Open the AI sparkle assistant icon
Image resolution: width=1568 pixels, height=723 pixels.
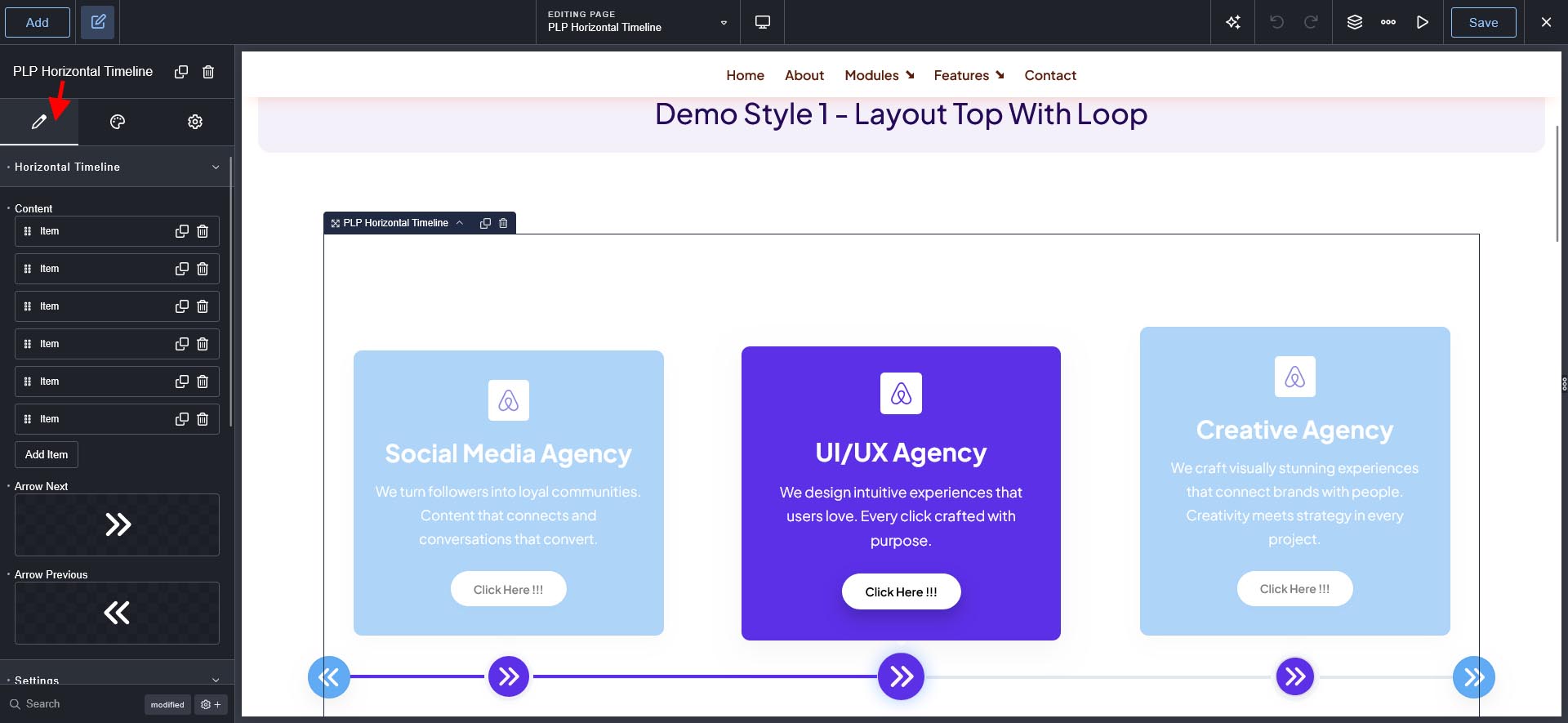pos(1233,22)
